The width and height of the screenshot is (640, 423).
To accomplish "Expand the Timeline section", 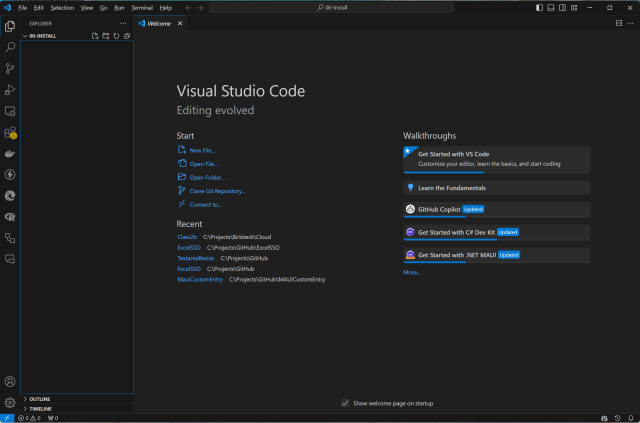I will tap(40, 409).
